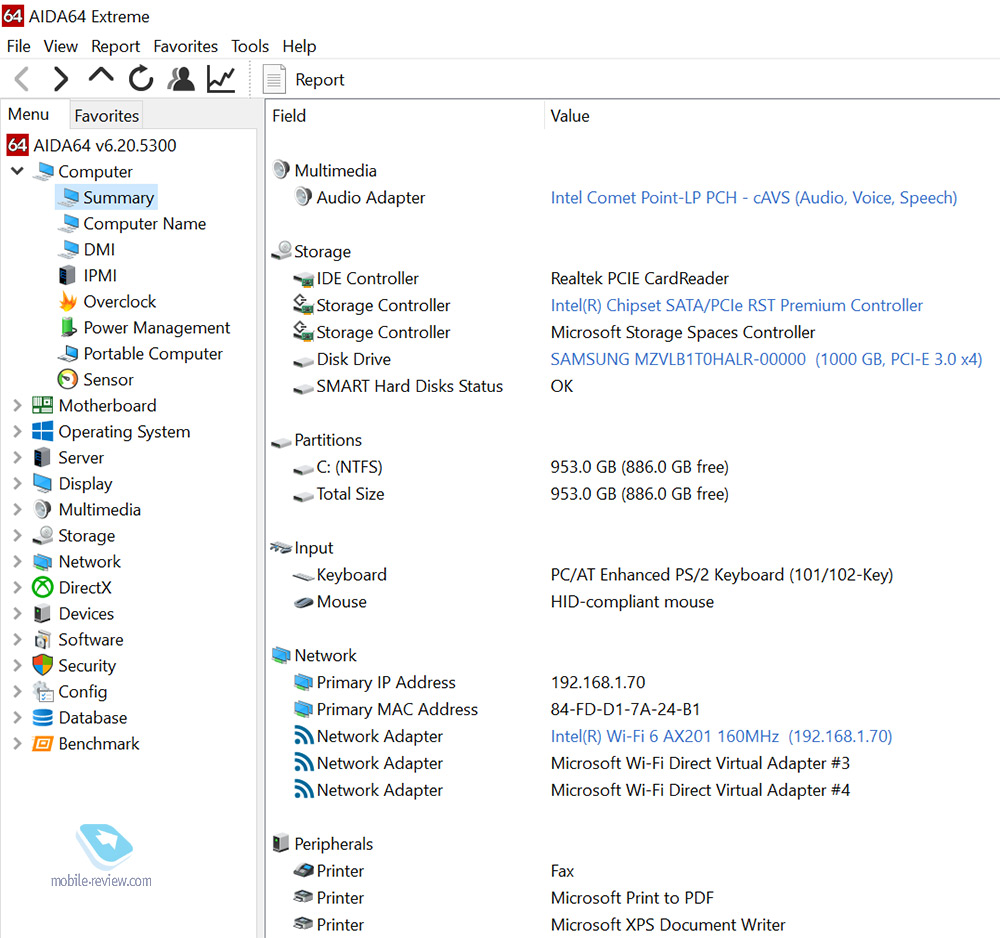This screenshot has width=1000, height=938.
Task: Open the user profile toolbar icon
Action: [181, 79]
